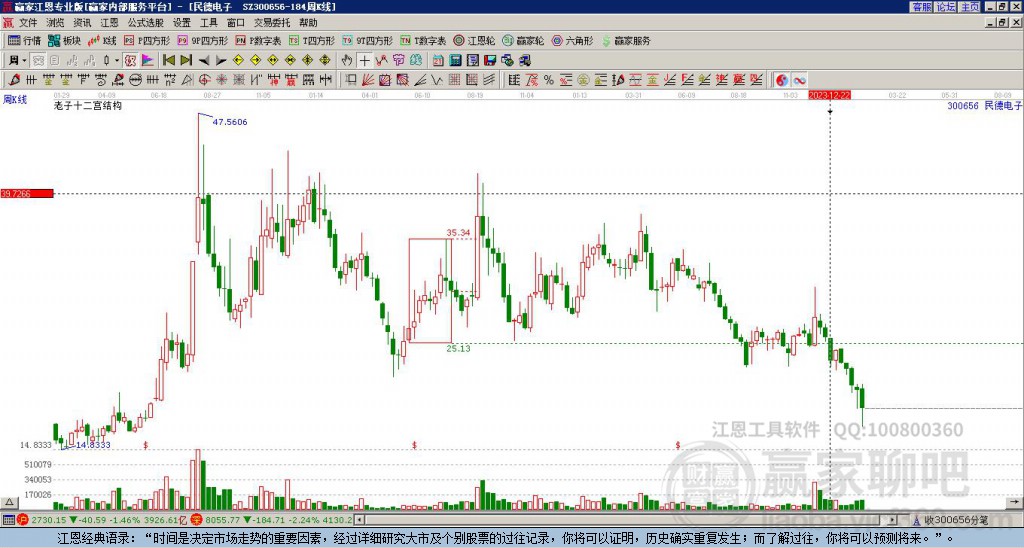Click the black left arrow icon
The image size is (1024, 548).
[x=204, y=61]
